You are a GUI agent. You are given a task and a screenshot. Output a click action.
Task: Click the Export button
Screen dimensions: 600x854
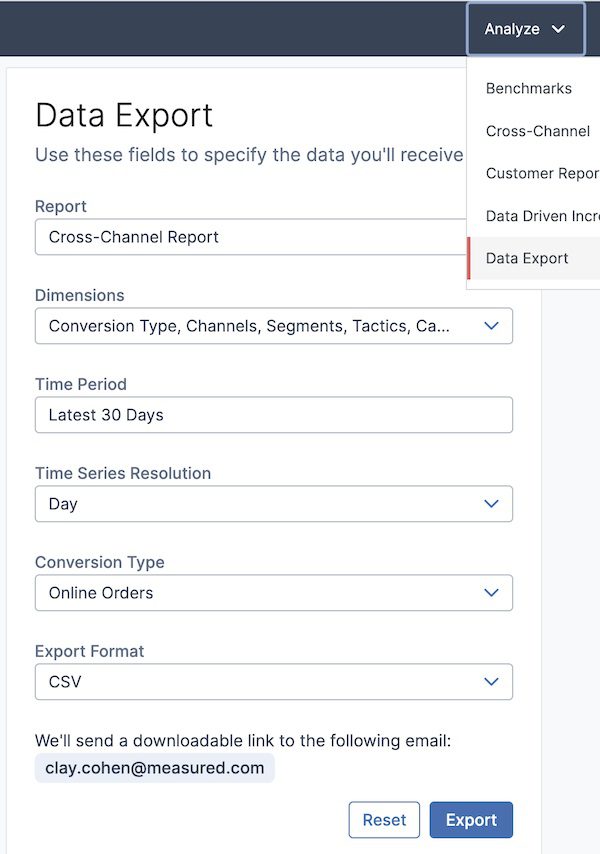(x=471, y=819)
